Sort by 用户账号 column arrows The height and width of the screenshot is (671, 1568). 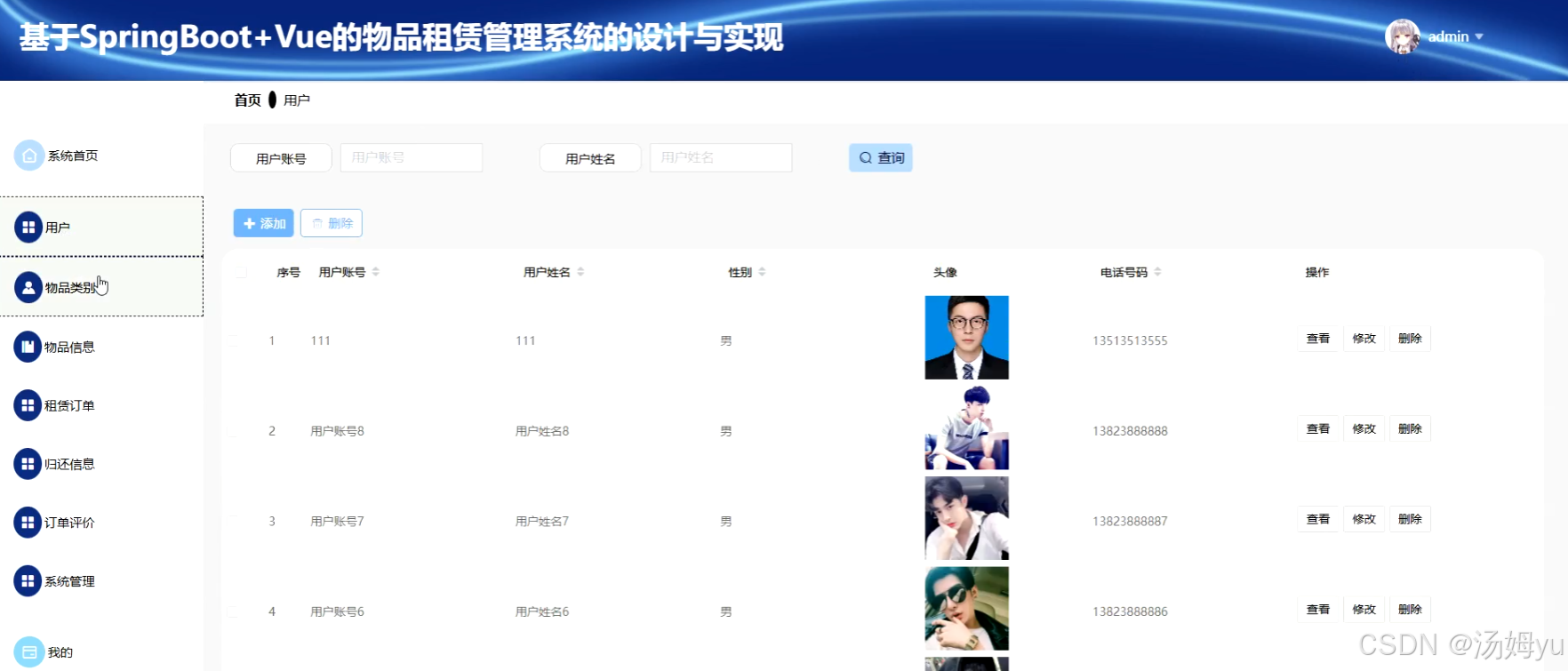coord(376,272)
